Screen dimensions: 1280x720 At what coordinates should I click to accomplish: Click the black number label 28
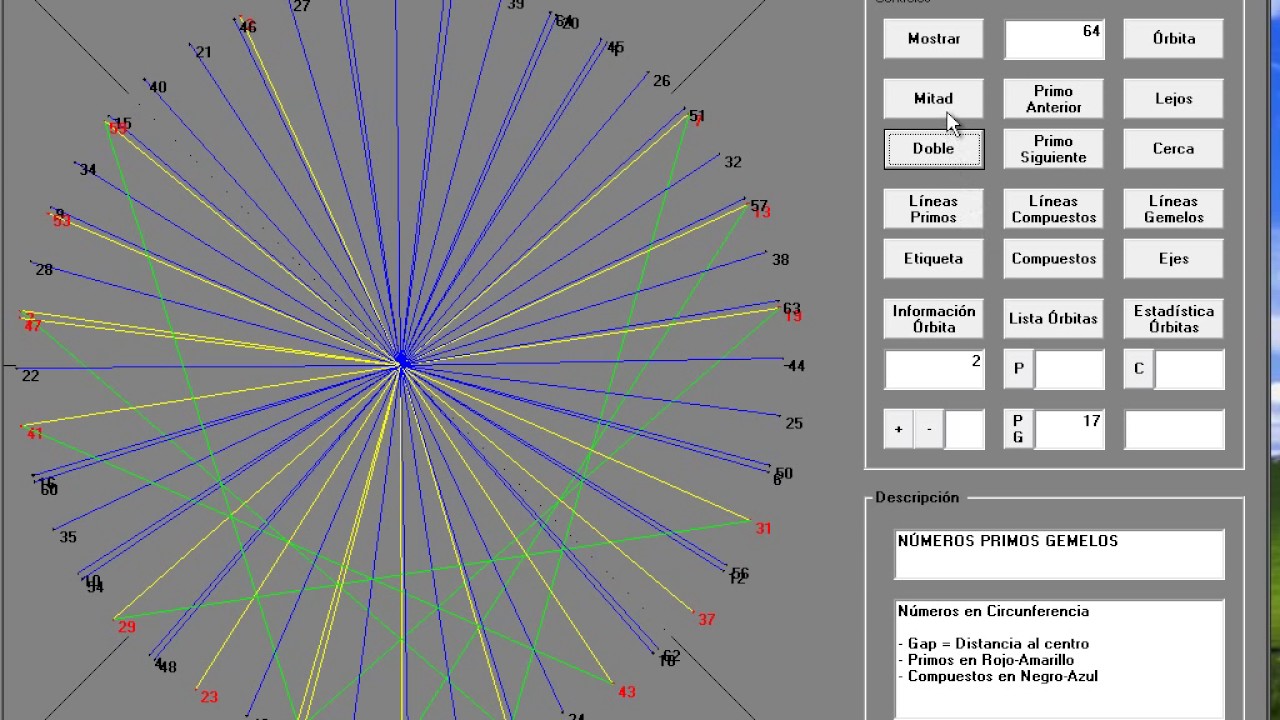[x=44, y=270]
